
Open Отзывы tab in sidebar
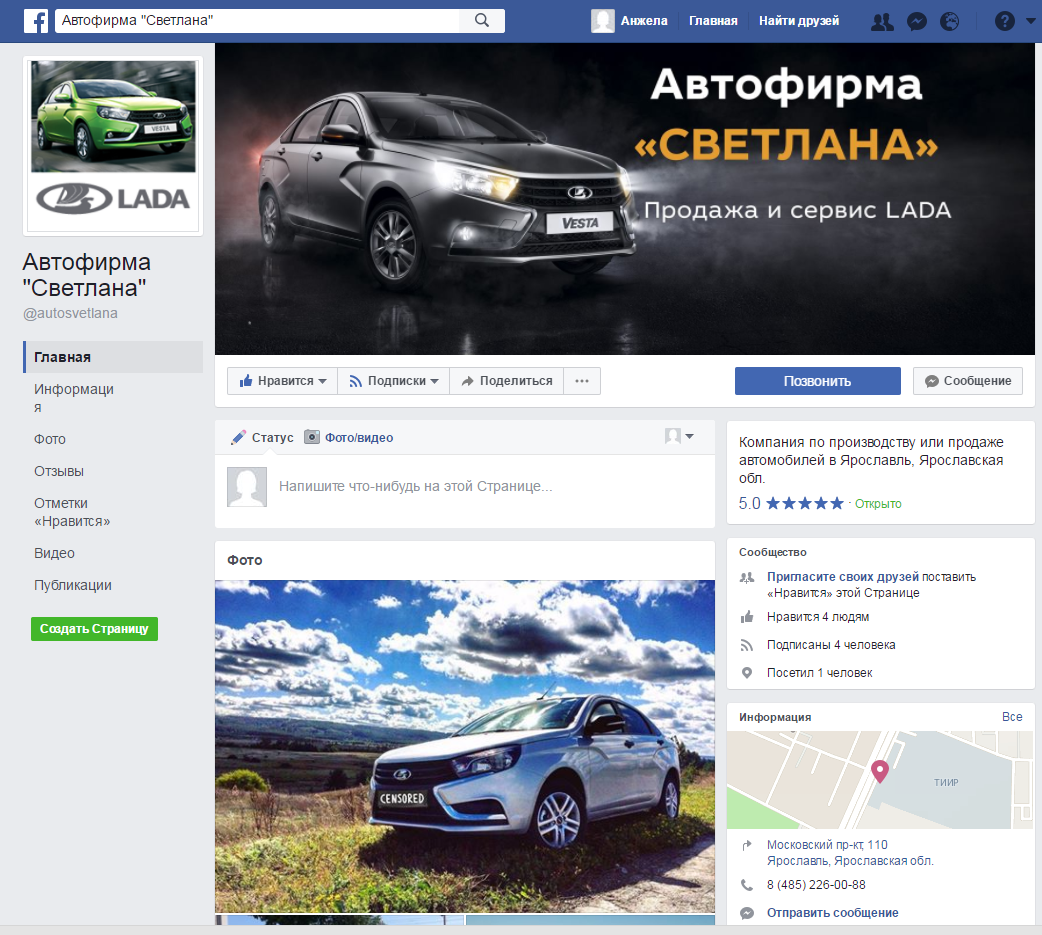pos(58,471)
